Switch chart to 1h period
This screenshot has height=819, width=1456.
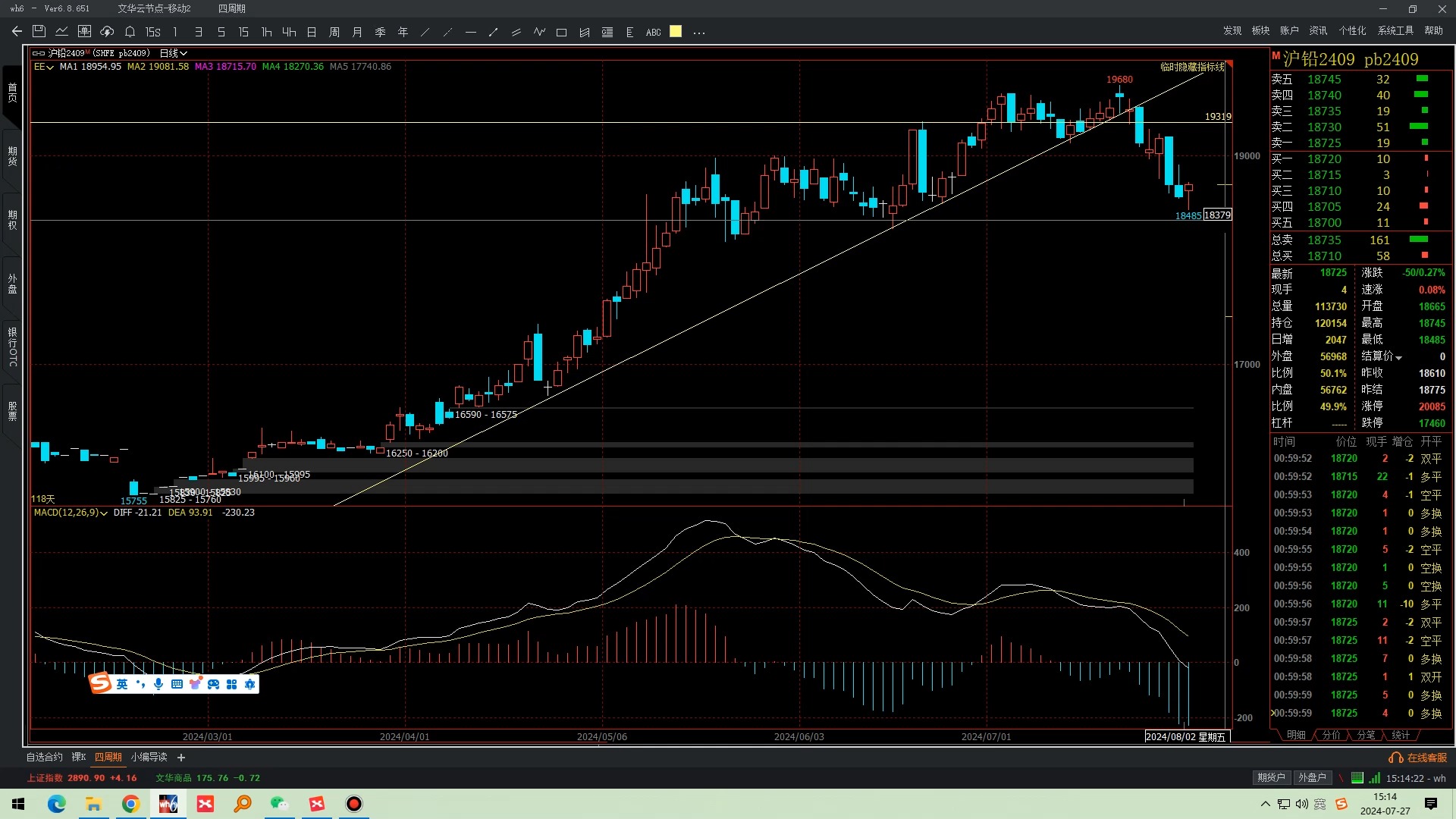pyautogui.click(x=266, y=32)
